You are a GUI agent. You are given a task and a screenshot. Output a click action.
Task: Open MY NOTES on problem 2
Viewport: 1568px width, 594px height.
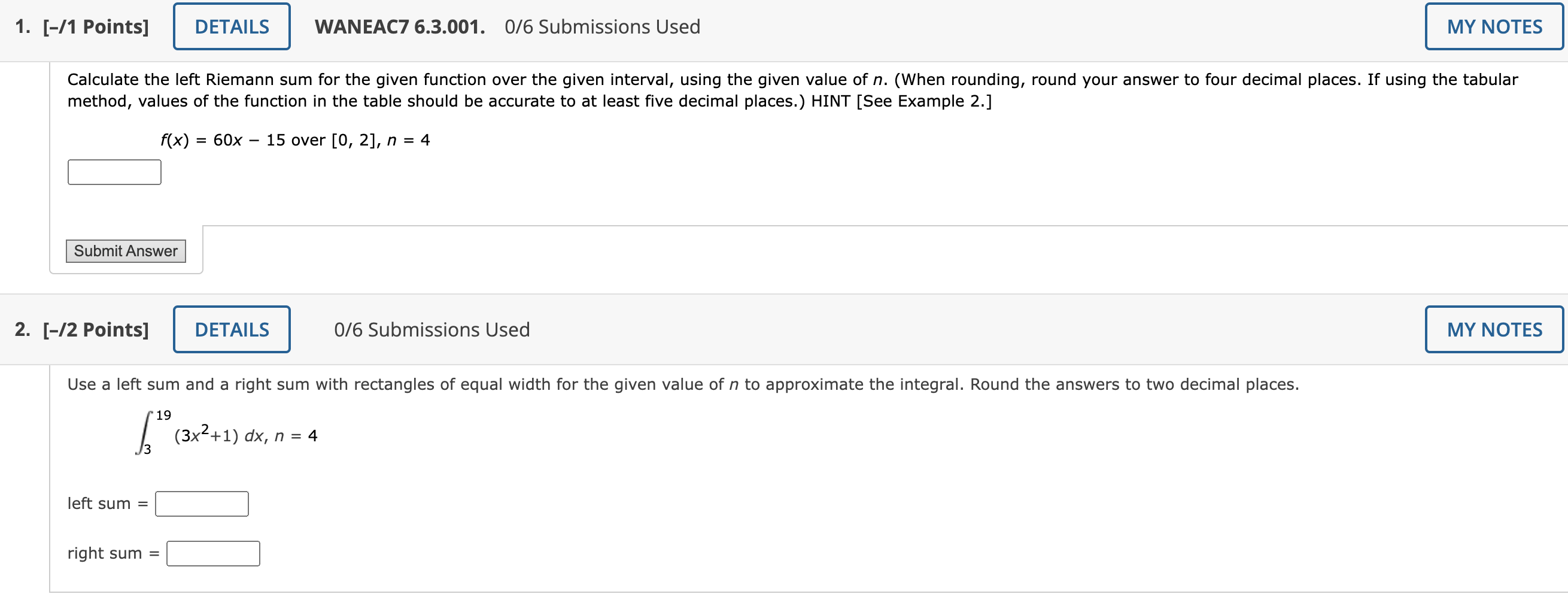click(x=1494, y=329)
